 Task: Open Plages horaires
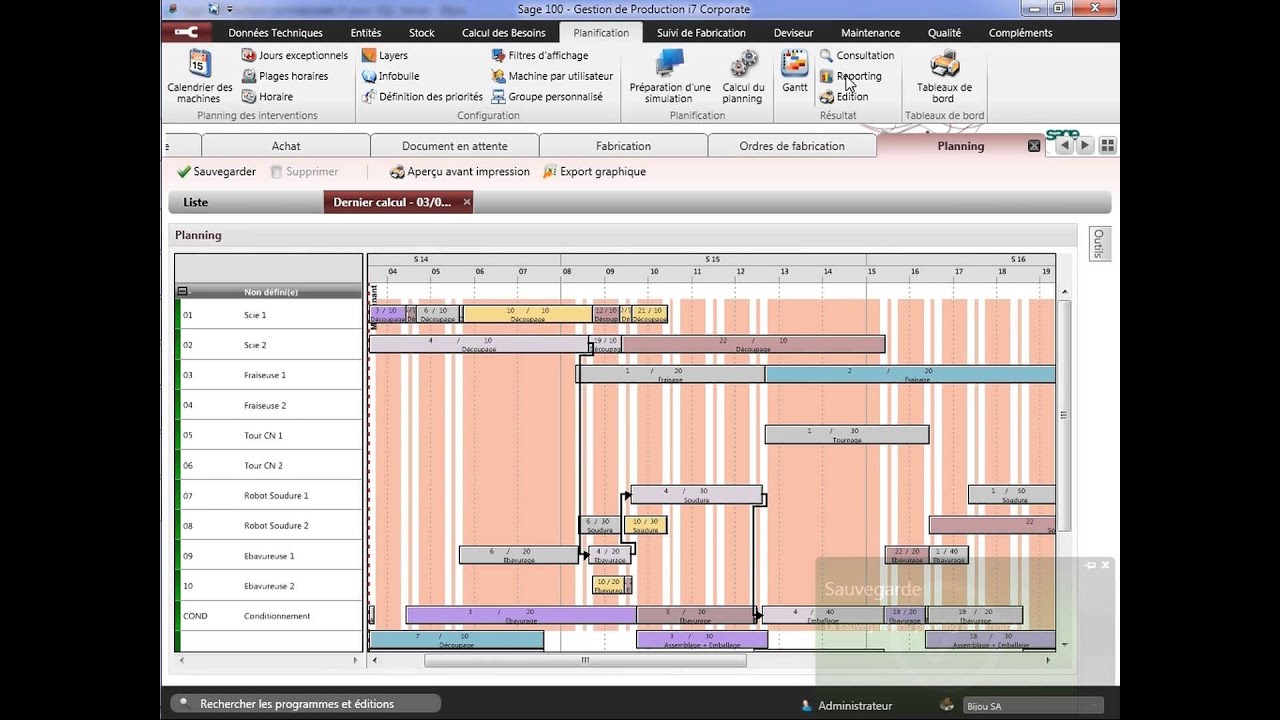285,76
